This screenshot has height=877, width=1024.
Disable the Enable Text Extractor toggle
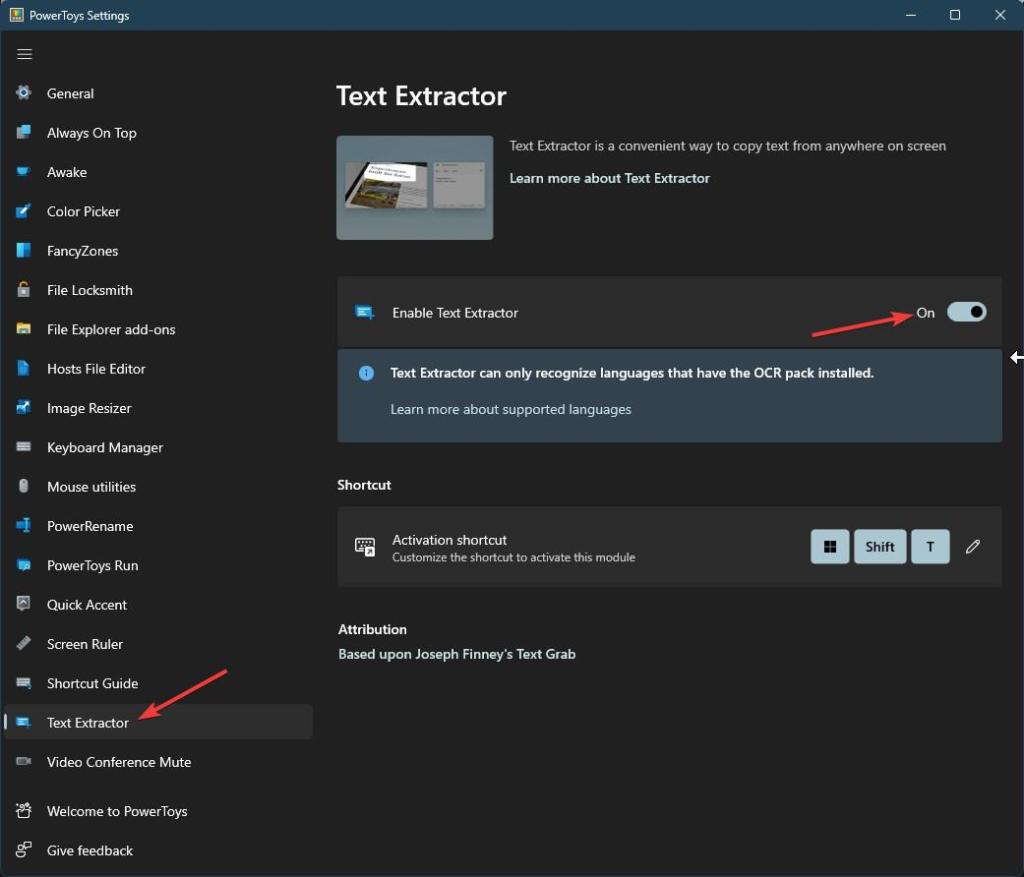point(966,312)
